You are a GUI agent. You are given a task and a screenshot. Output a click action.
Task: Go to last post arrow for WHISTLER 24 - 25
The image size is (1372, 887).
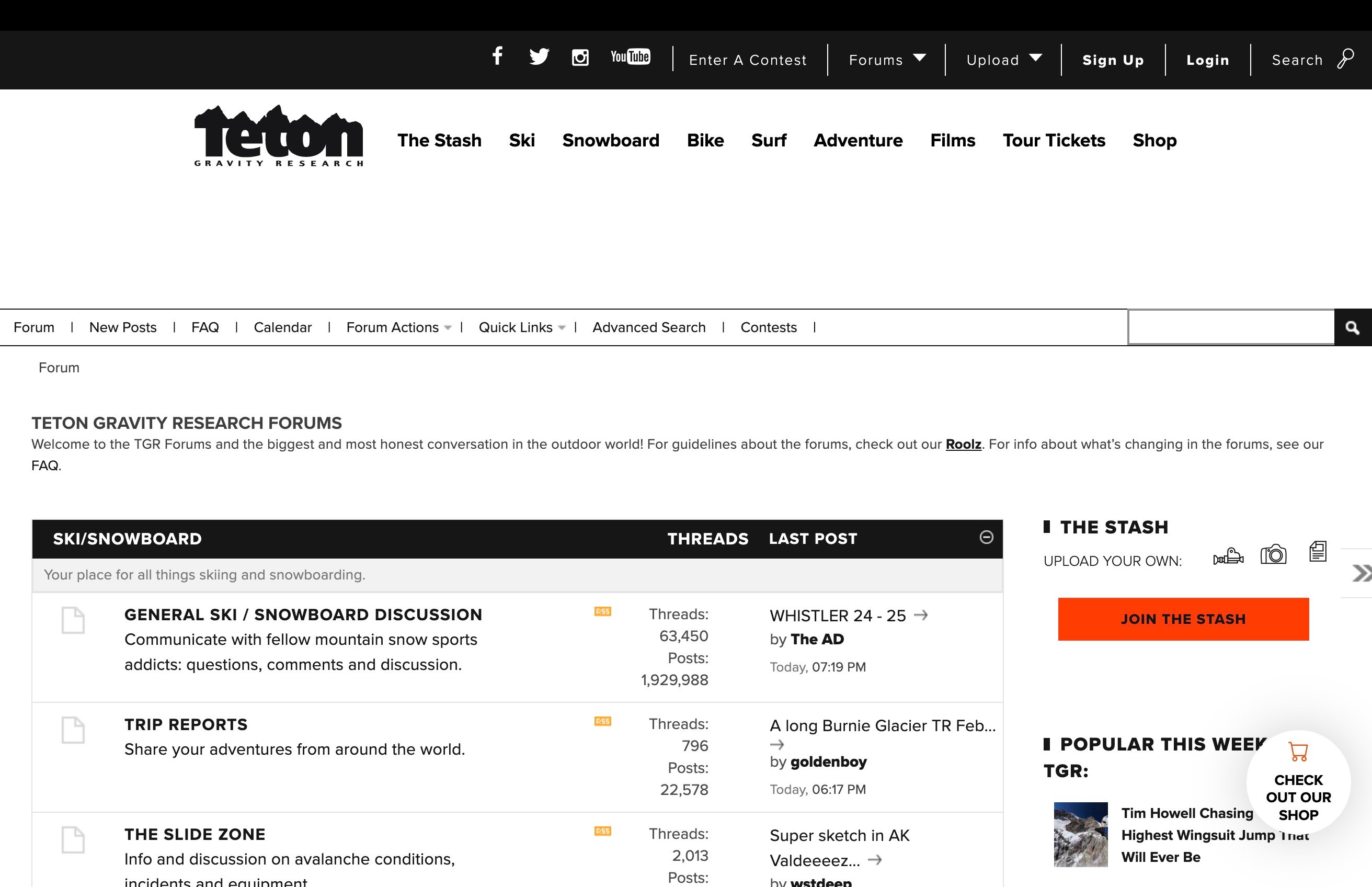click(x=921, y=615)
